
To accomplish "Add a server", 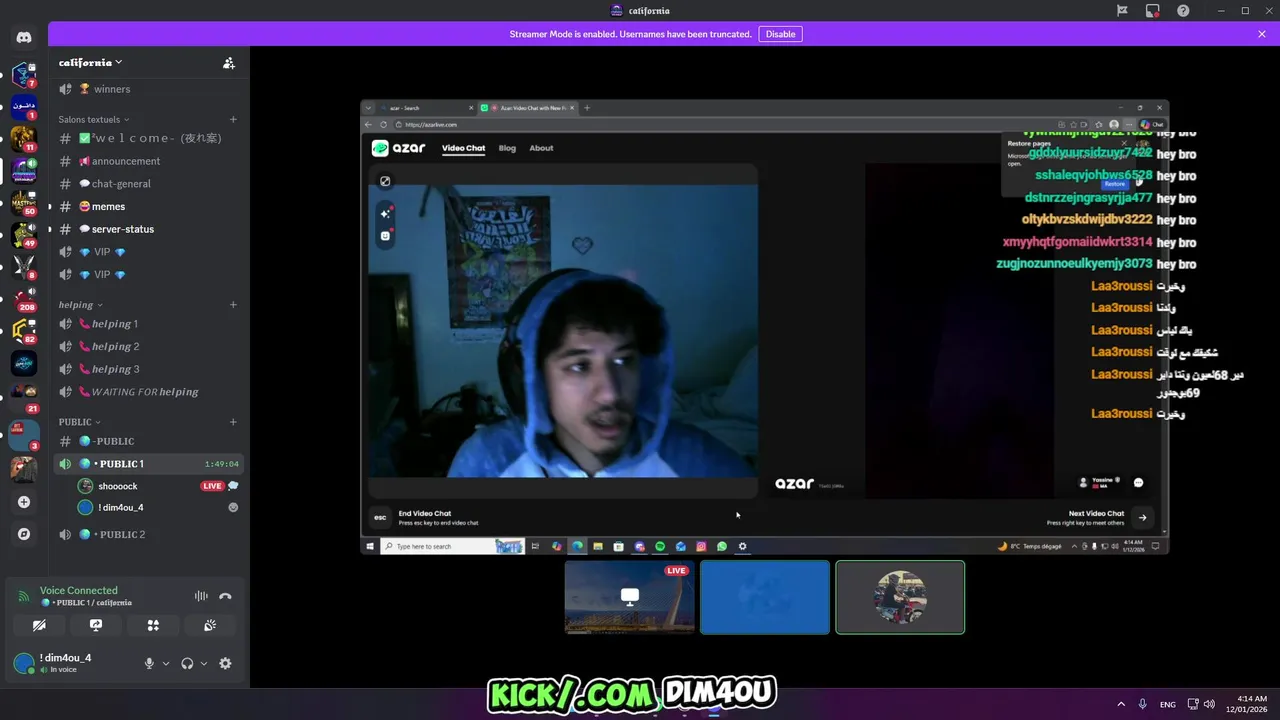I will pyautogui.click(x=24, y=502).
